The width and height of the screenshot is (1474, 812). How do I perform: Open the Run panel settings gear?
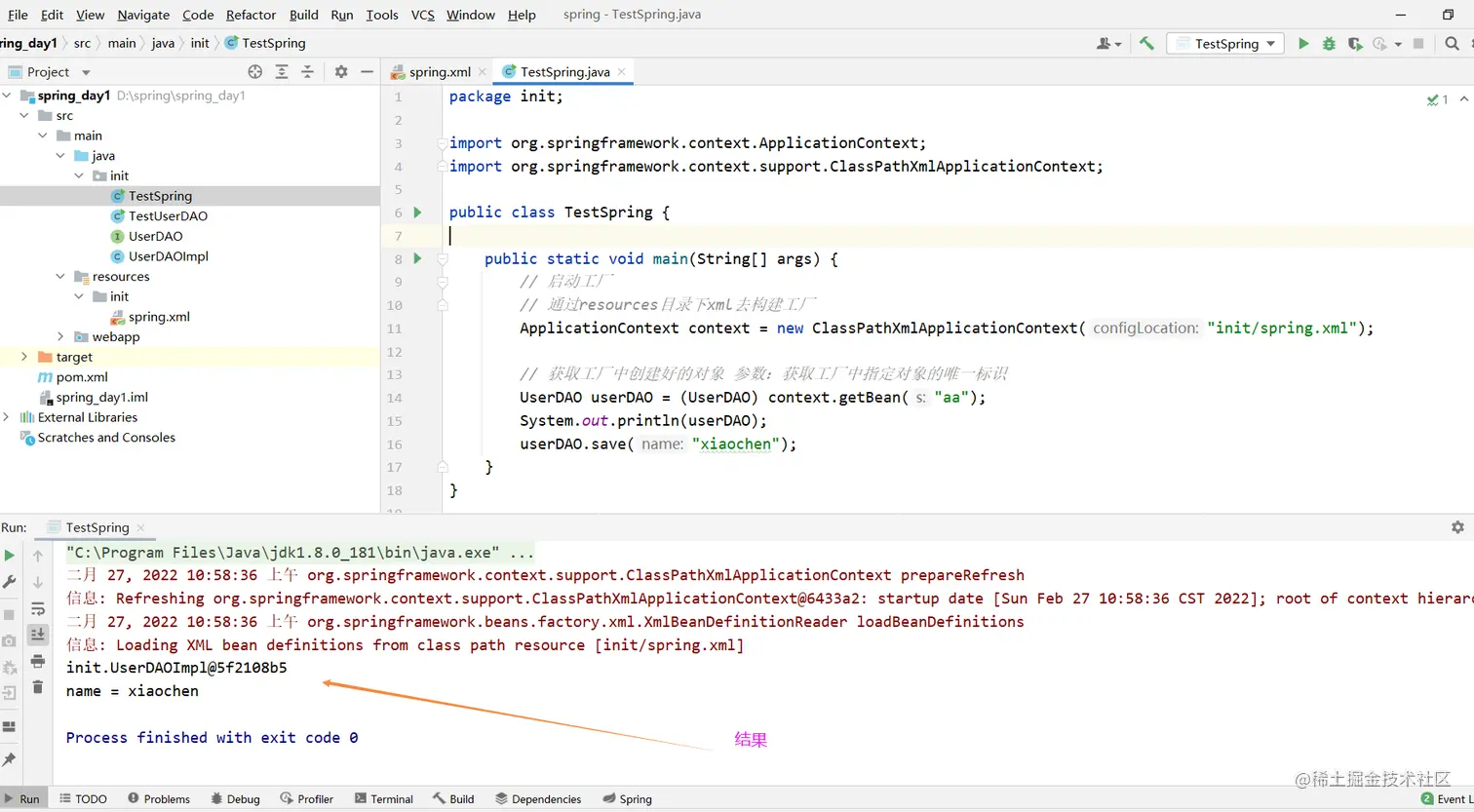[x=1457, y=526]
